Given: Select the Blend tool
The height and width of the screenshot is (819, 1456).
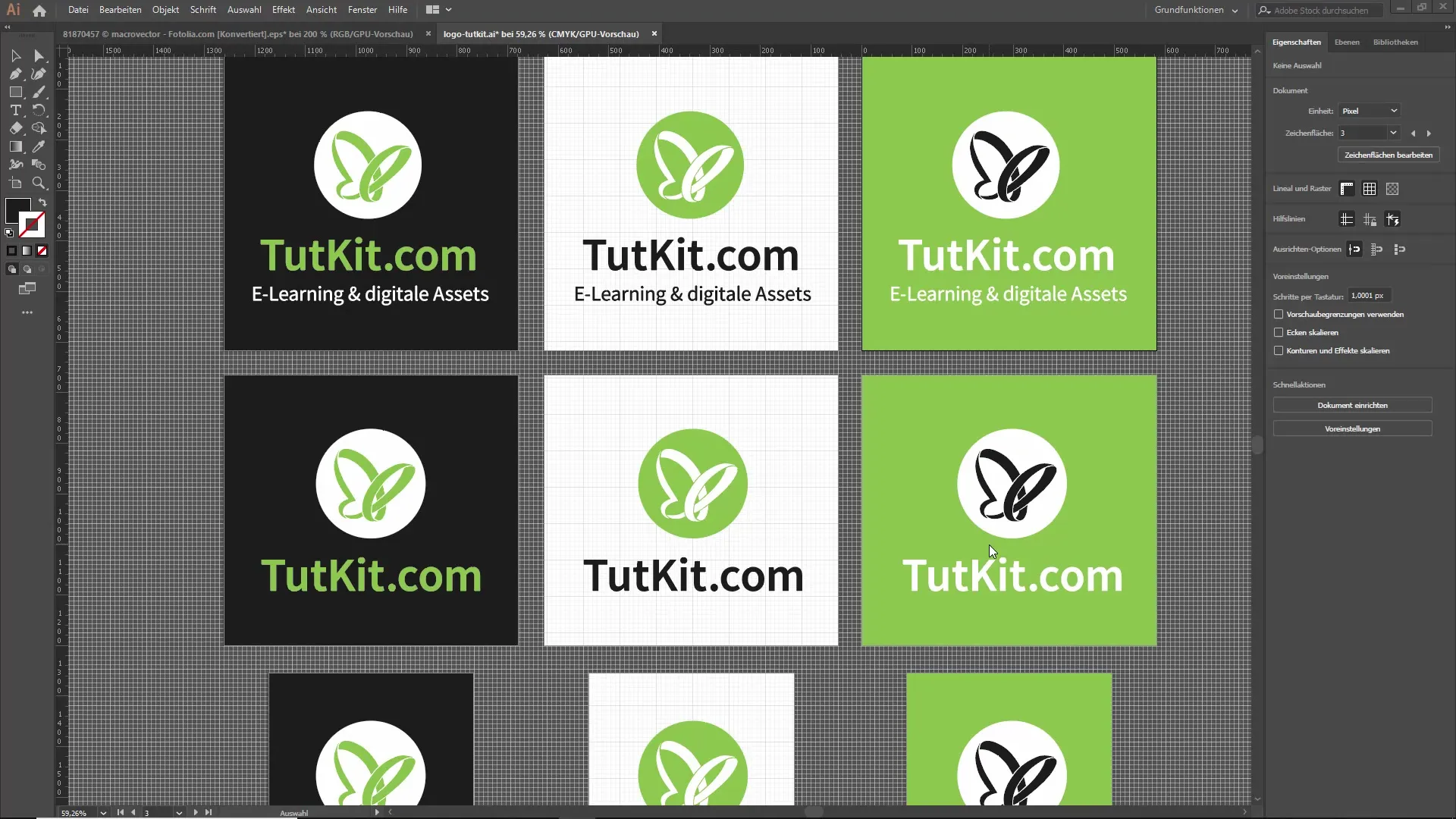Looking at the screenshot, I should click(39, 165).
